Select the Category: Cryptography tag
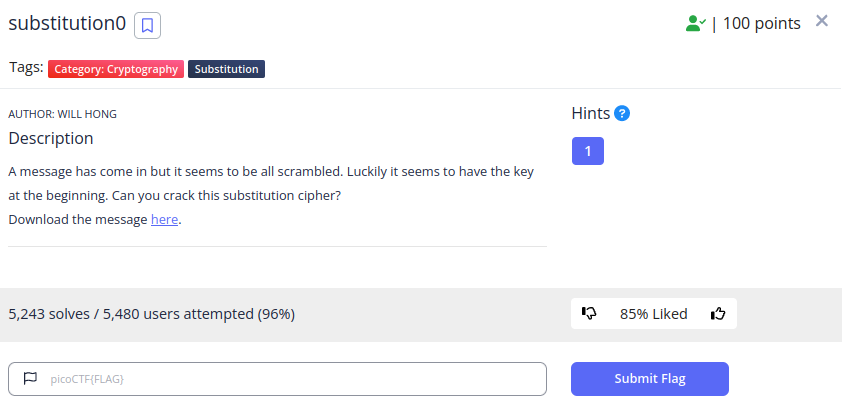 pyautogui.click(x=116, y=69)
